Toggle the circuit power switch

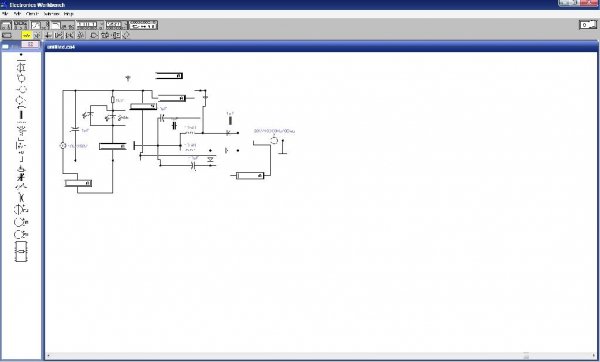click(588, 25)
